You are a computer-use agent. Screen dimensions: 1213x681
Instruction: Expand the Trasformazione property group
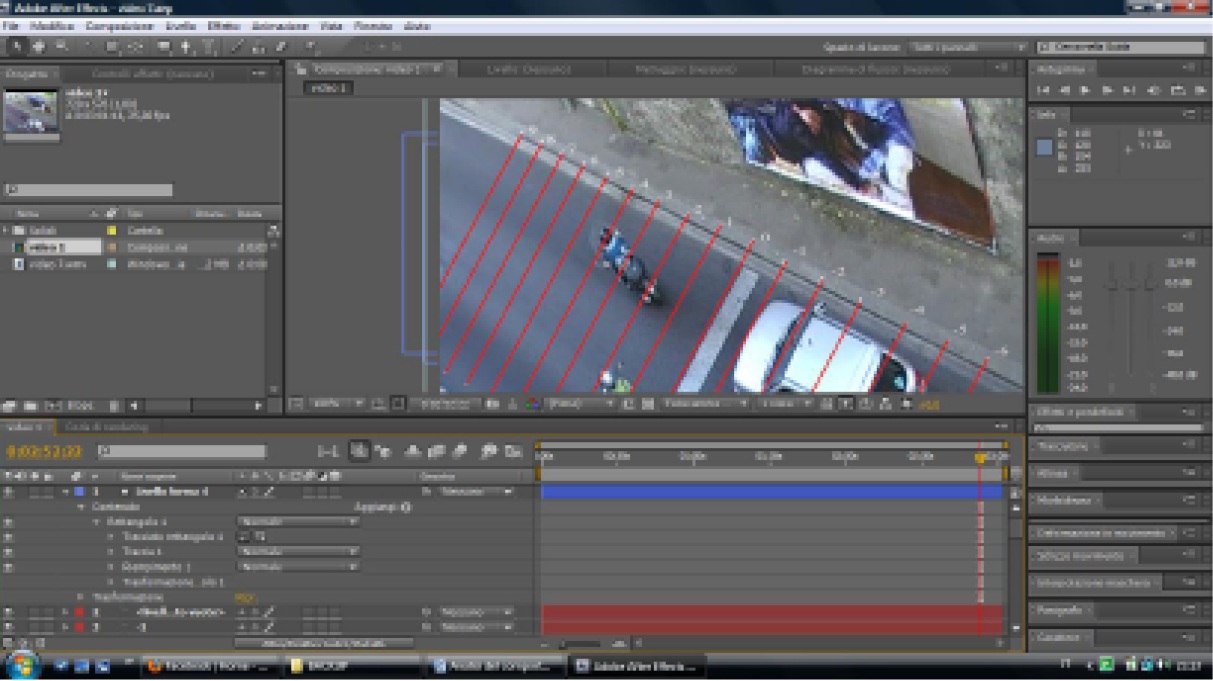tap(81, 597)
